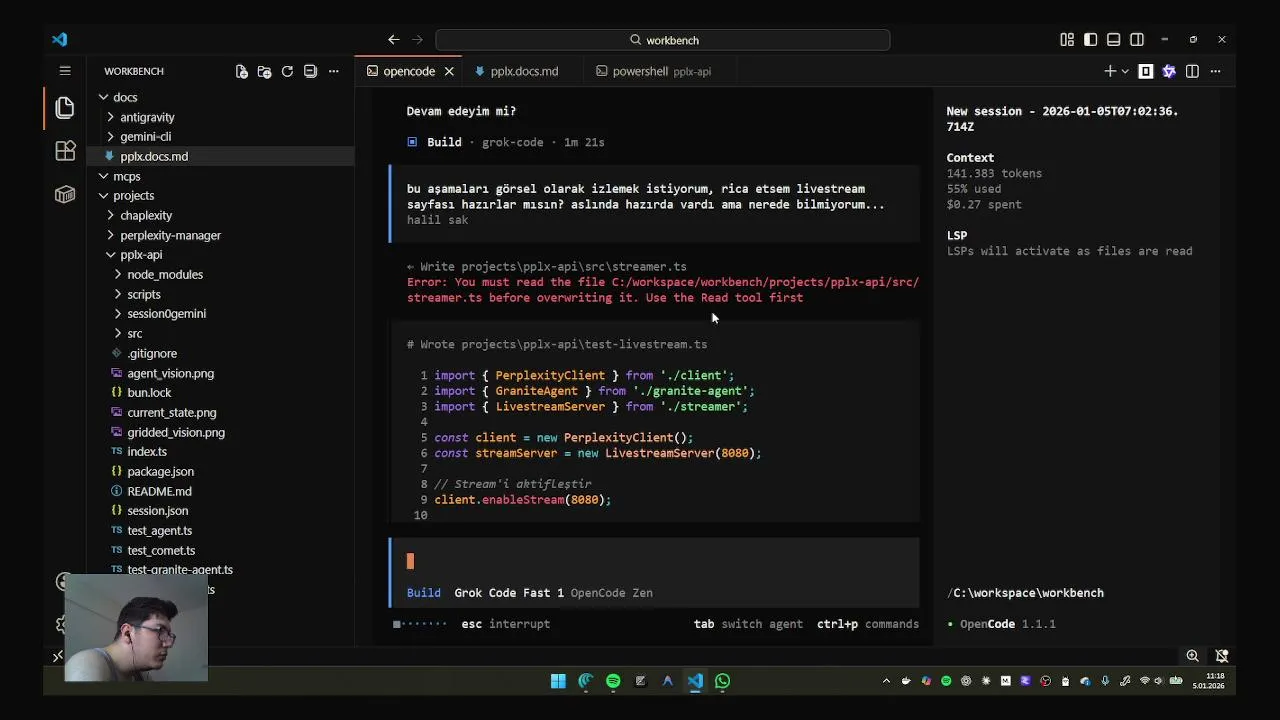Open current_state.png file
Image resolution: width=1280 pixels, height=720 pixels.
[x=171, y=412]
